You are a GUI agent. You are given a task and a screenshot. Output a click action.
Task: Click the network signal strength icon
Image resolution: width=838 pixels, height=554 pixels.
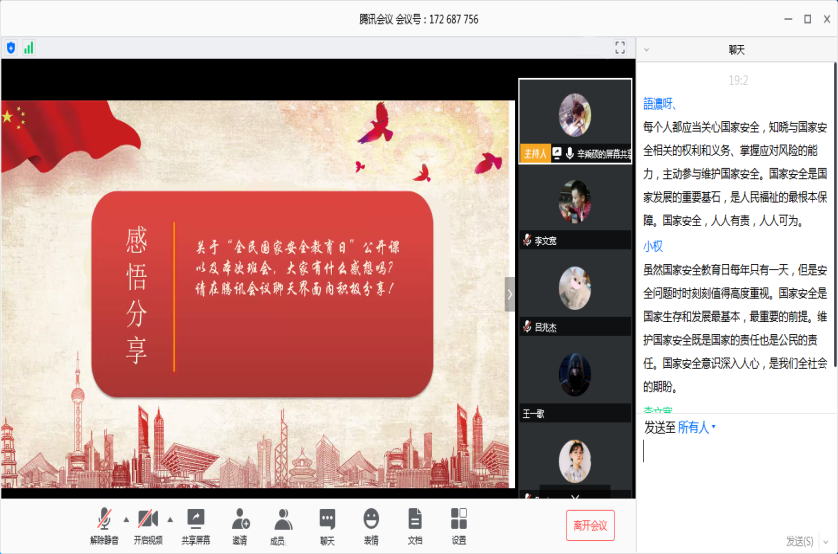29,47
